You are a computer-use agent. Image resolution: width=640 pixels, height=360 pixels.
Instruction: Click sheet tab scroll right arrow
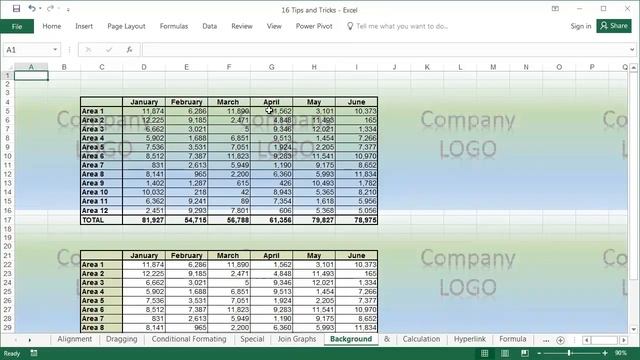[29, 340]
